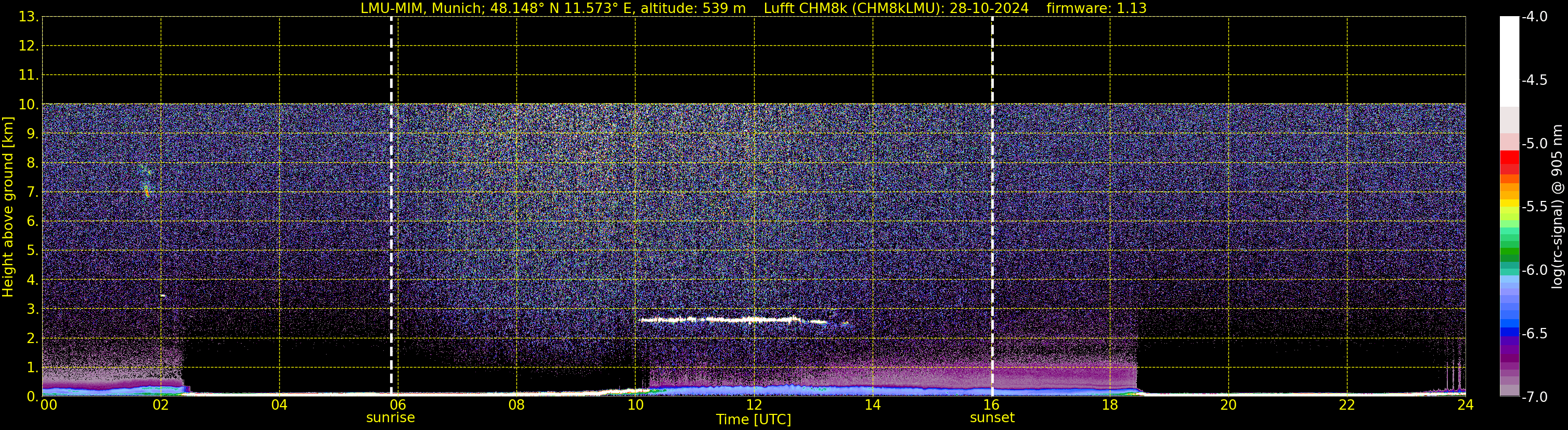Click the '02' time axis tick label
Screen dimensions: 1568x430
[161, 405]
